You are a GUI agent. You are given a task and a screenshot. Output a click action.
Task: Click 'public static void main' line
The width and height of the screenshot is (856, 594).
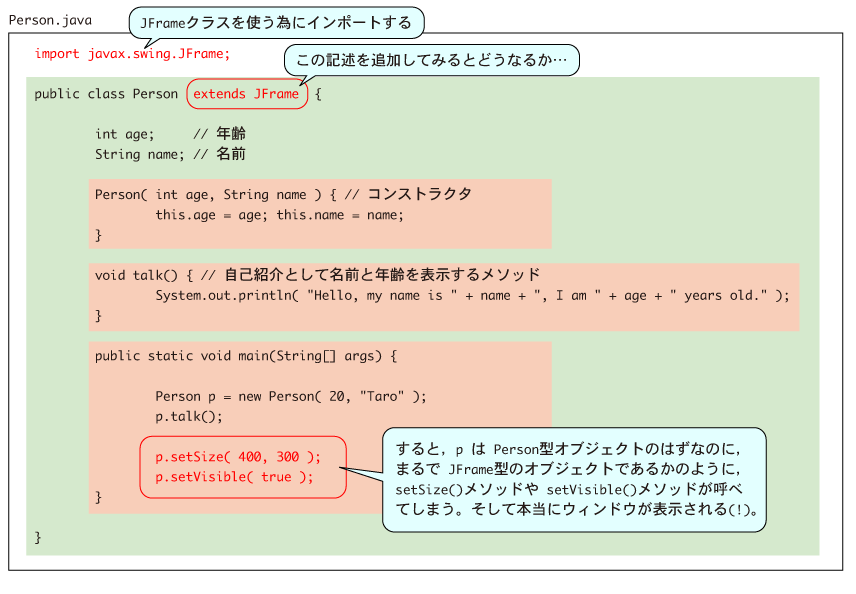tap(246, 356)
